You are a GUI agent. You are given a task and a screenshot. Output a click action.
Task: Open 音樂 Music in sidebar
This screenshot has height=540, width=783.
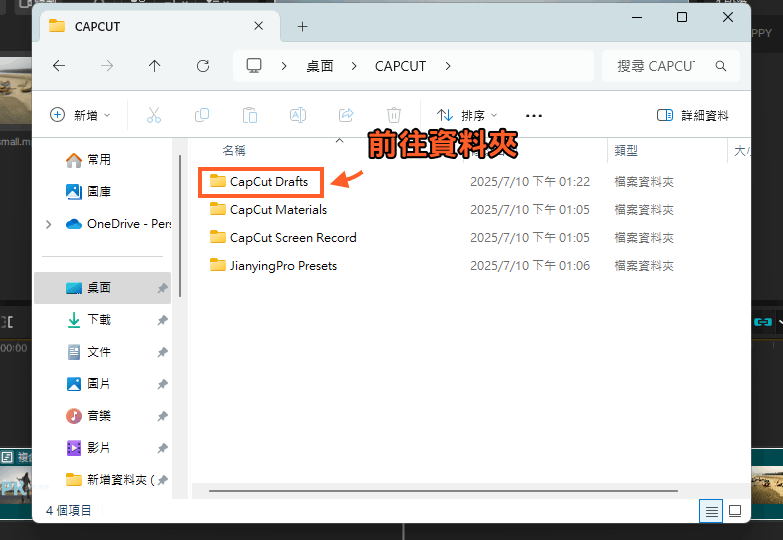pyautogui.click(x=99, y=416)
